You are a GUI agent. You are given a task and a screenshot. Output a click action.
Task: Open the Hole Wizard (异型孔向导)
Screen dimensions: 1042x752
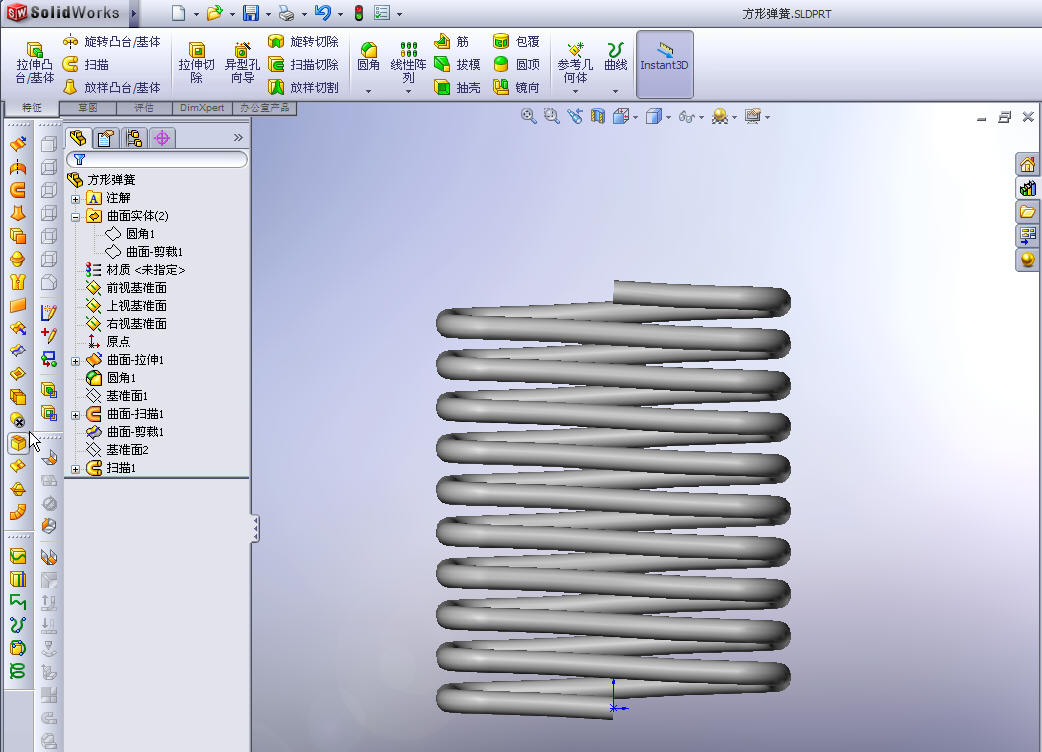pyautogui.click(x=242, y=63)
